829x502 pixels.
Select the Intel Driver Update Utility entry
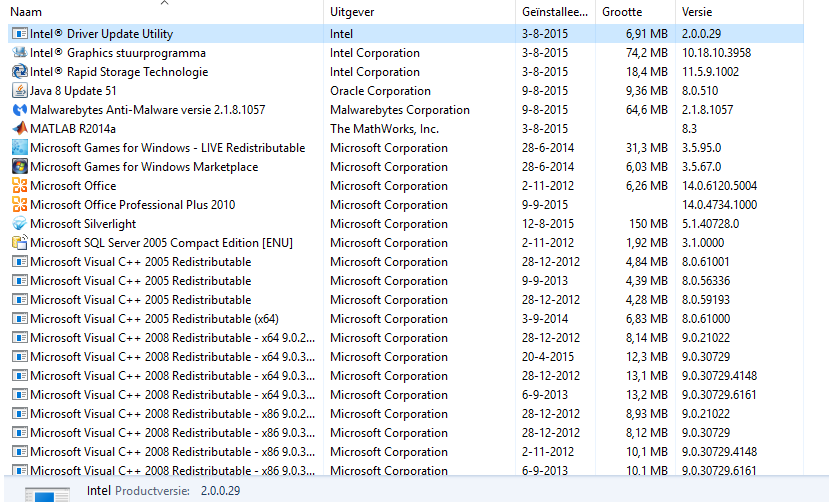coord(406,34)
